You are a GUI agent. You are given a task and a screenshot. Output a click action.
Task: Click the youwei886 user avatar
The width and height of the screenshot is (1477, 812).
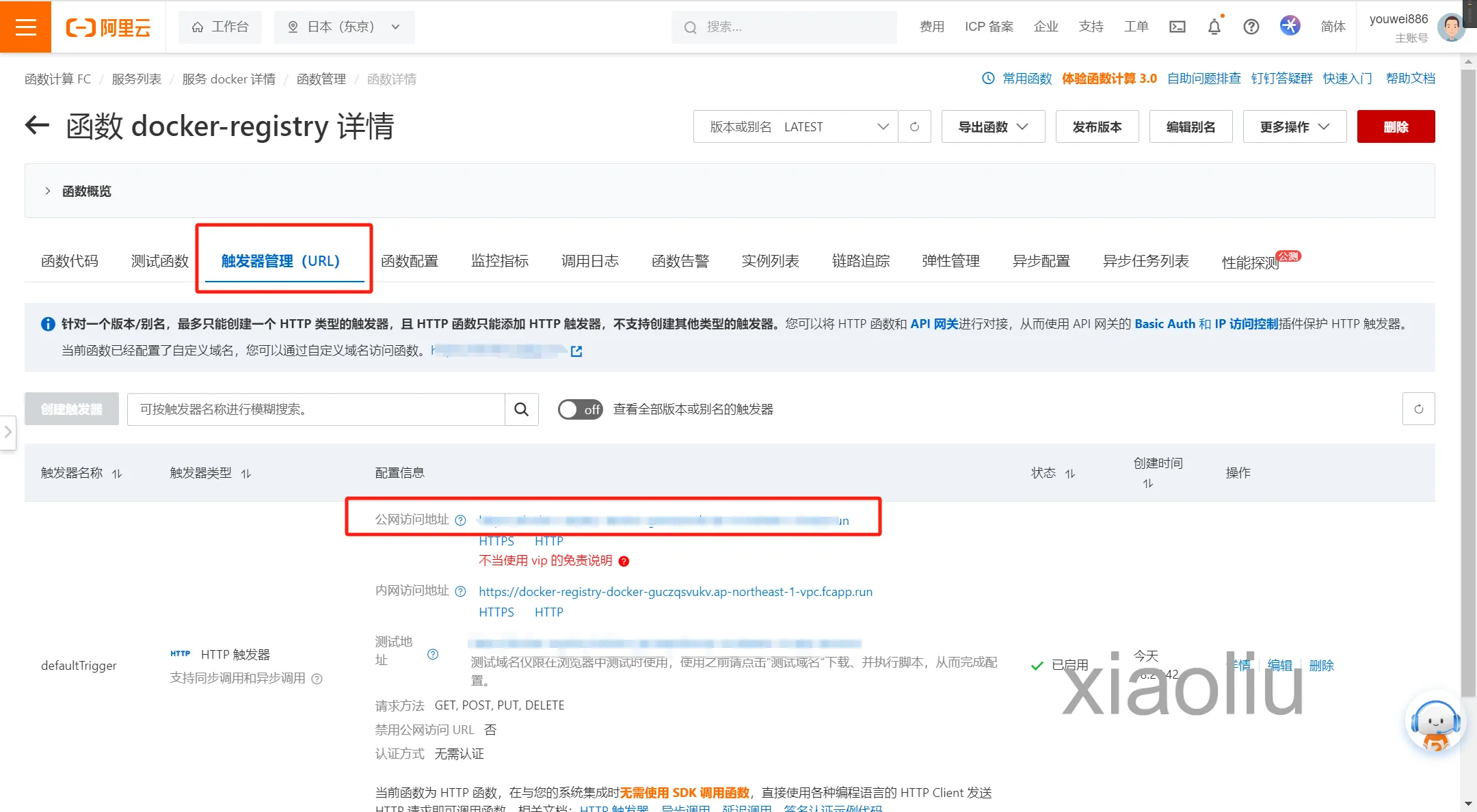click(x=1450, y=27)
